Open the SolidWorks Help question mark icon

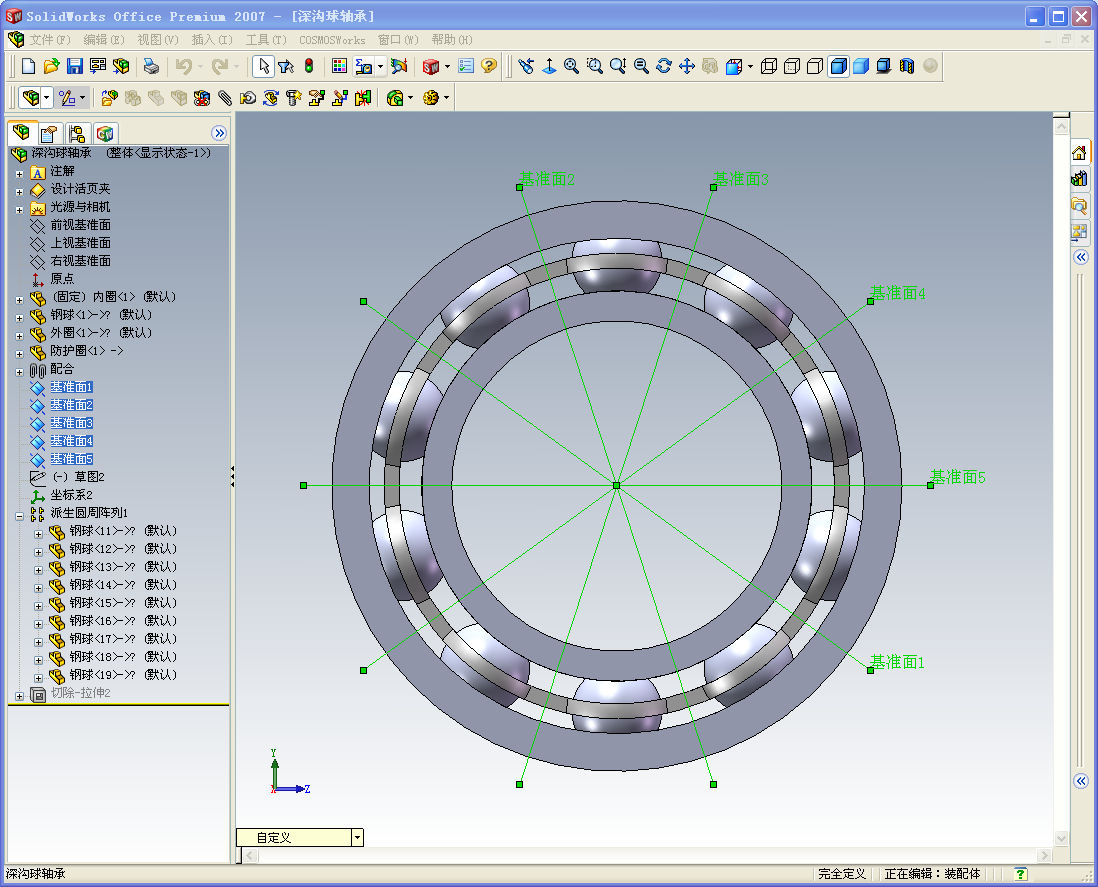488,66
